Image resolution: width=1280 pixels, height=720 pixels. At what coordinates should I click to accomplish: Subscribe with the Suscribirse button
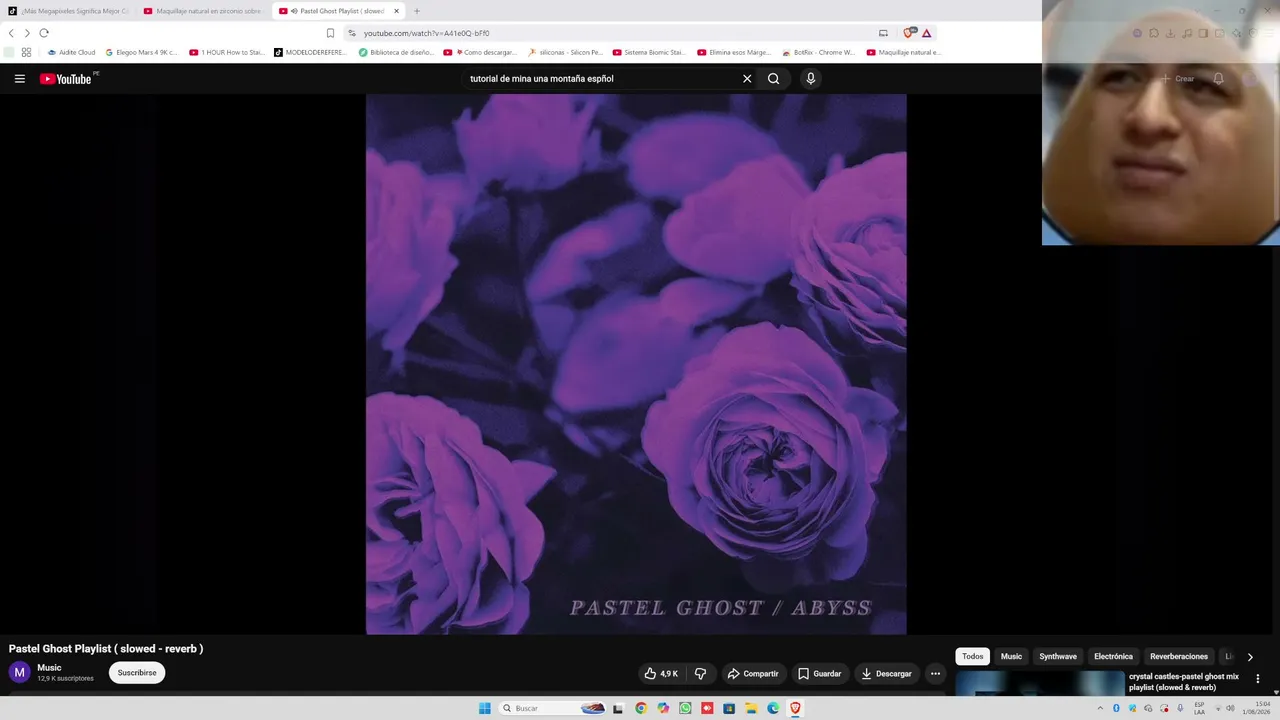pyautogui.click(x=137, y=673)
